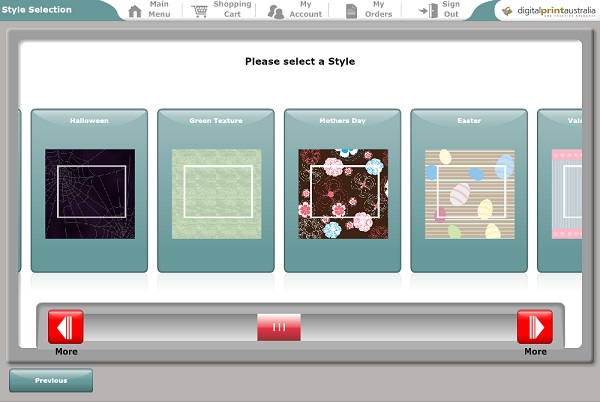Viewport: 600px width, 402px height.
Task: Select the Green Texture thumbnail
Action: click(217, 194)
